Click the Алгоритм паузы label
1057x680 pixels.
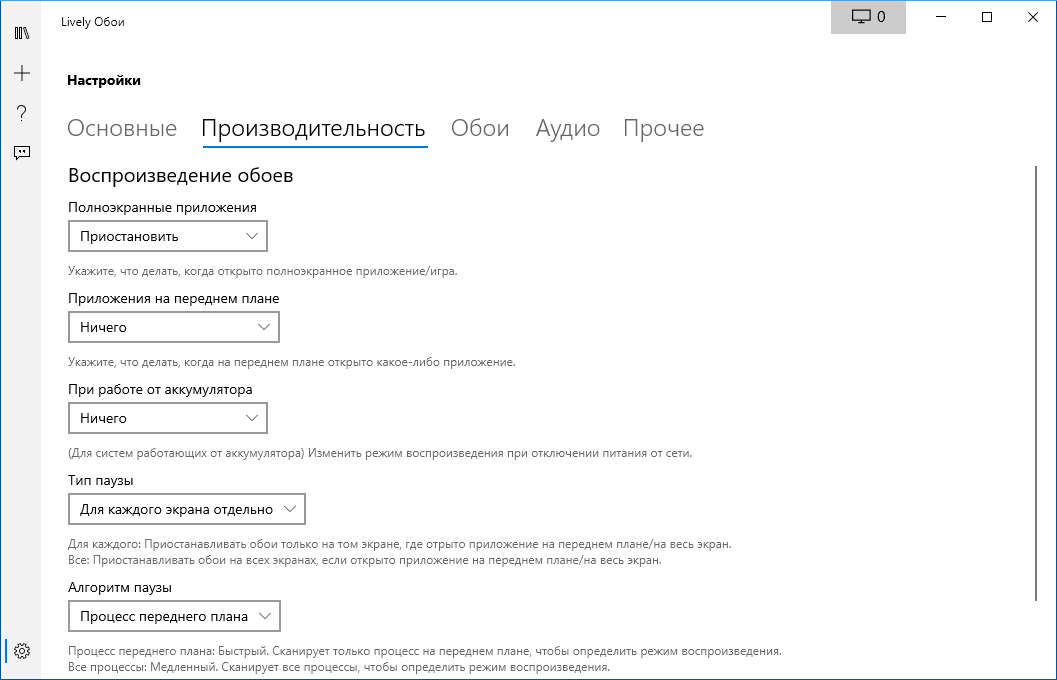coord(120,588)
